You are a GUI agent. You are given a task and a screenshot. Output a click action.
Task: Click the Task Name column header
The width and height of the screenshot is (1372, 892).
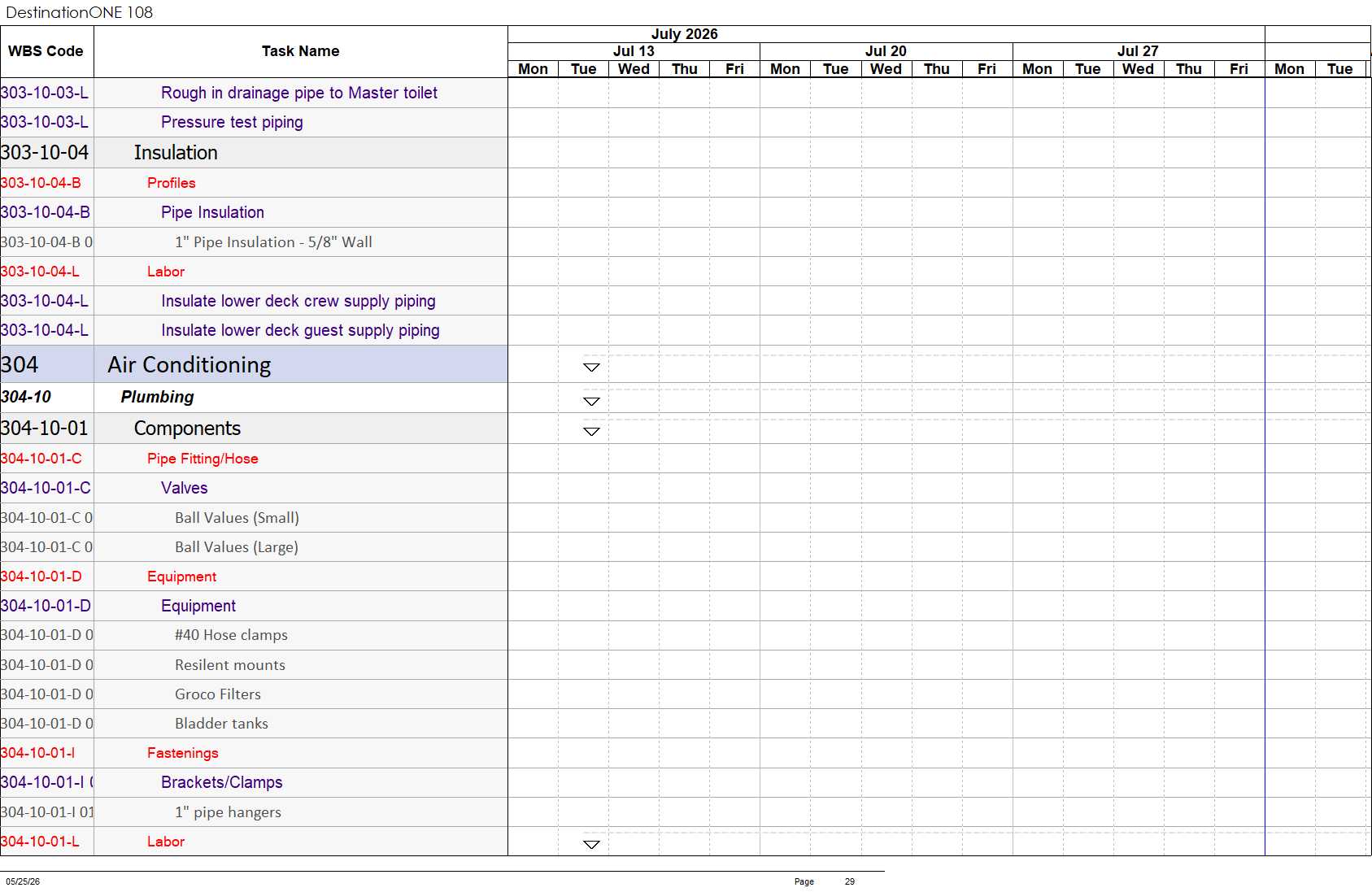click(x=301, y=51)
